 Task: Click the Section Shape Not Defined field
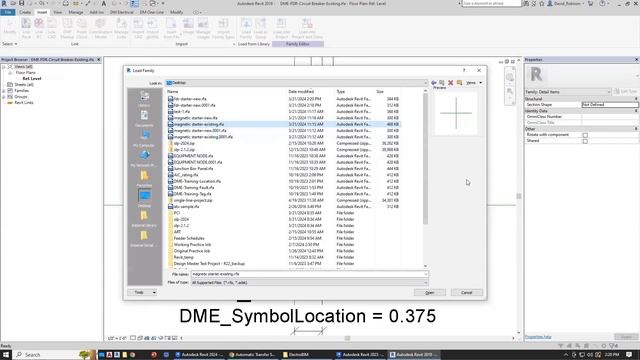click(609, 104)
